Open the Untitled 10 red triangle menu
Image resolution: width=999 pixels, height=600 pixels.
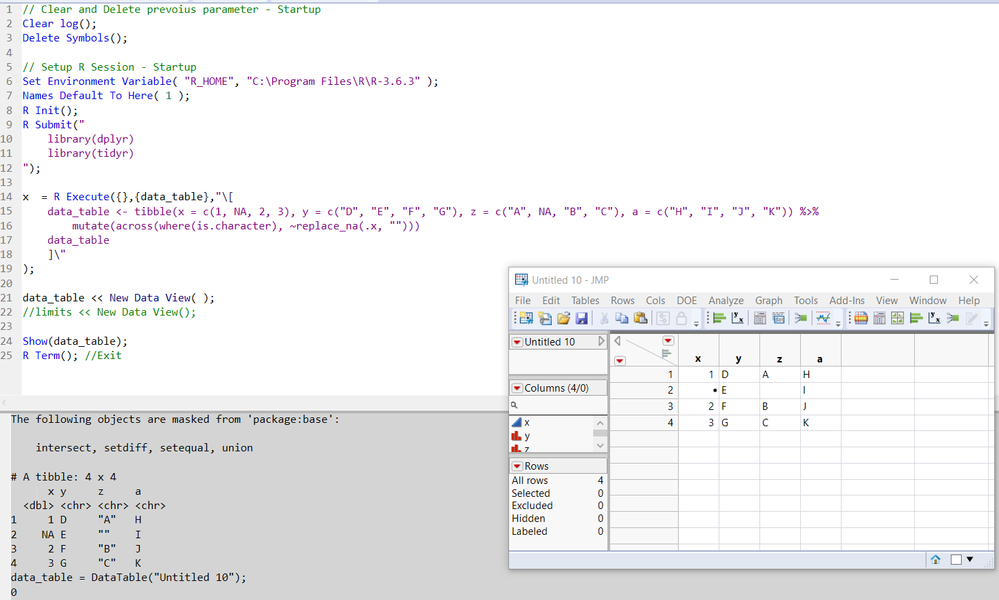pos(517,342)
